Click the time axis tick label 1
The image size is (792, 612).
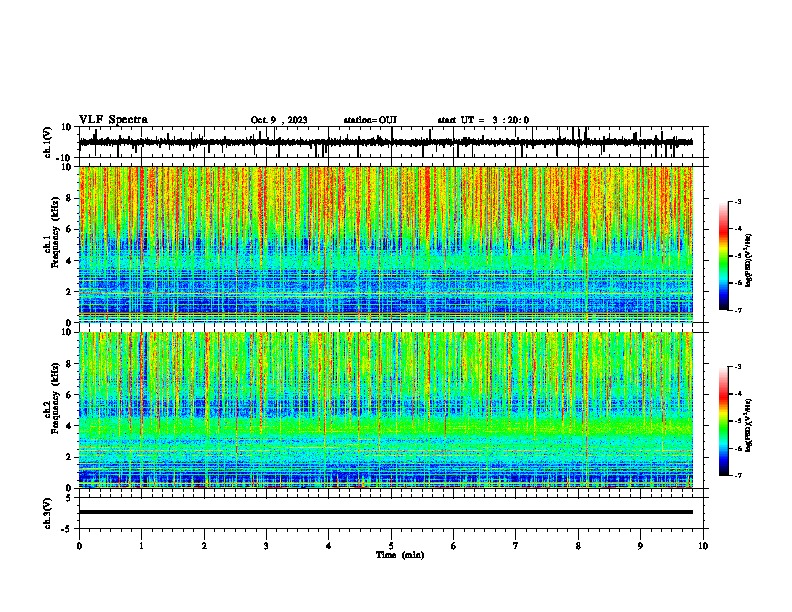(x=141, y=546)
